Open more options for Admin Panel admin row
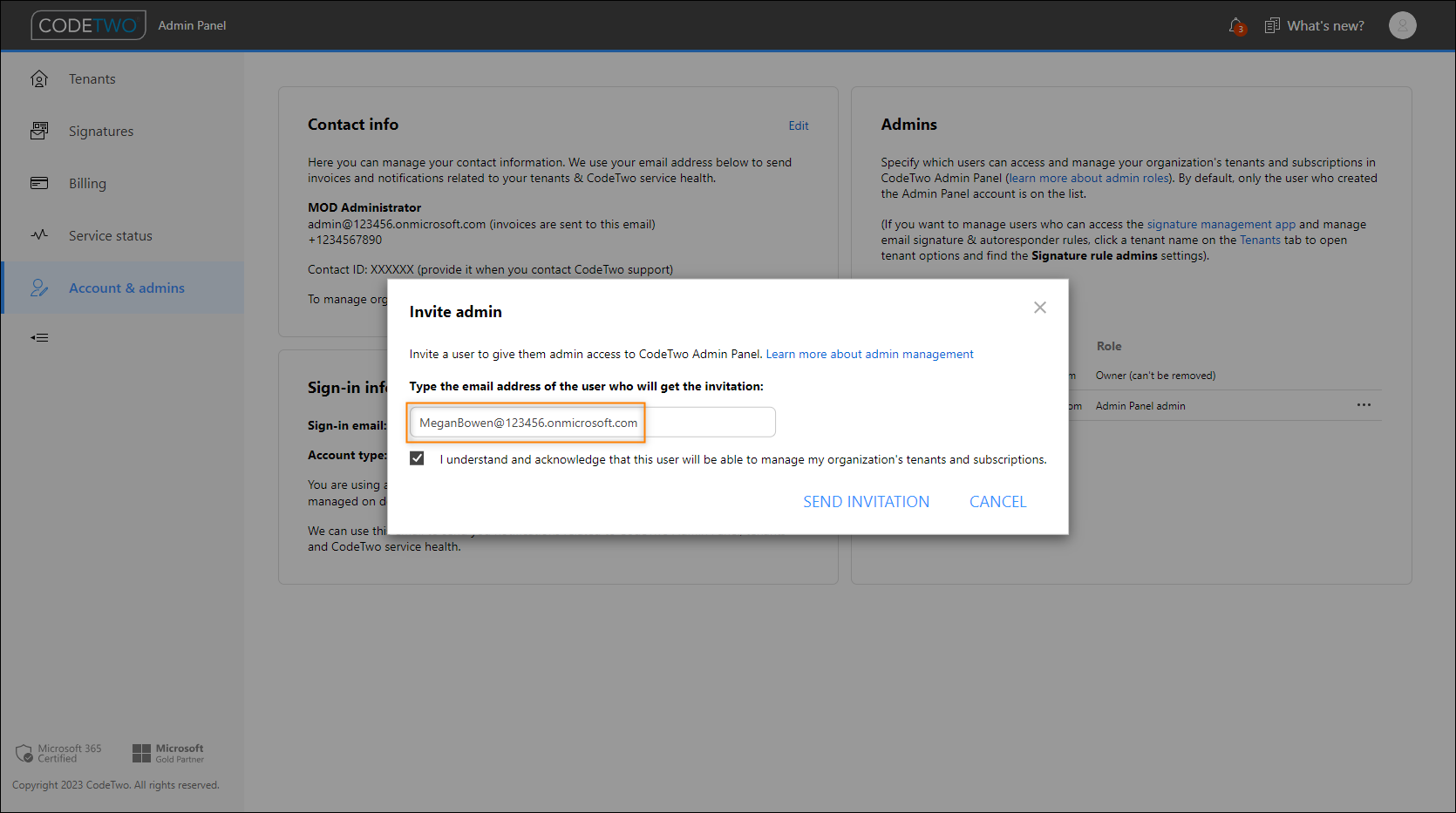1456x813 pixels. tap(1364, 405)
